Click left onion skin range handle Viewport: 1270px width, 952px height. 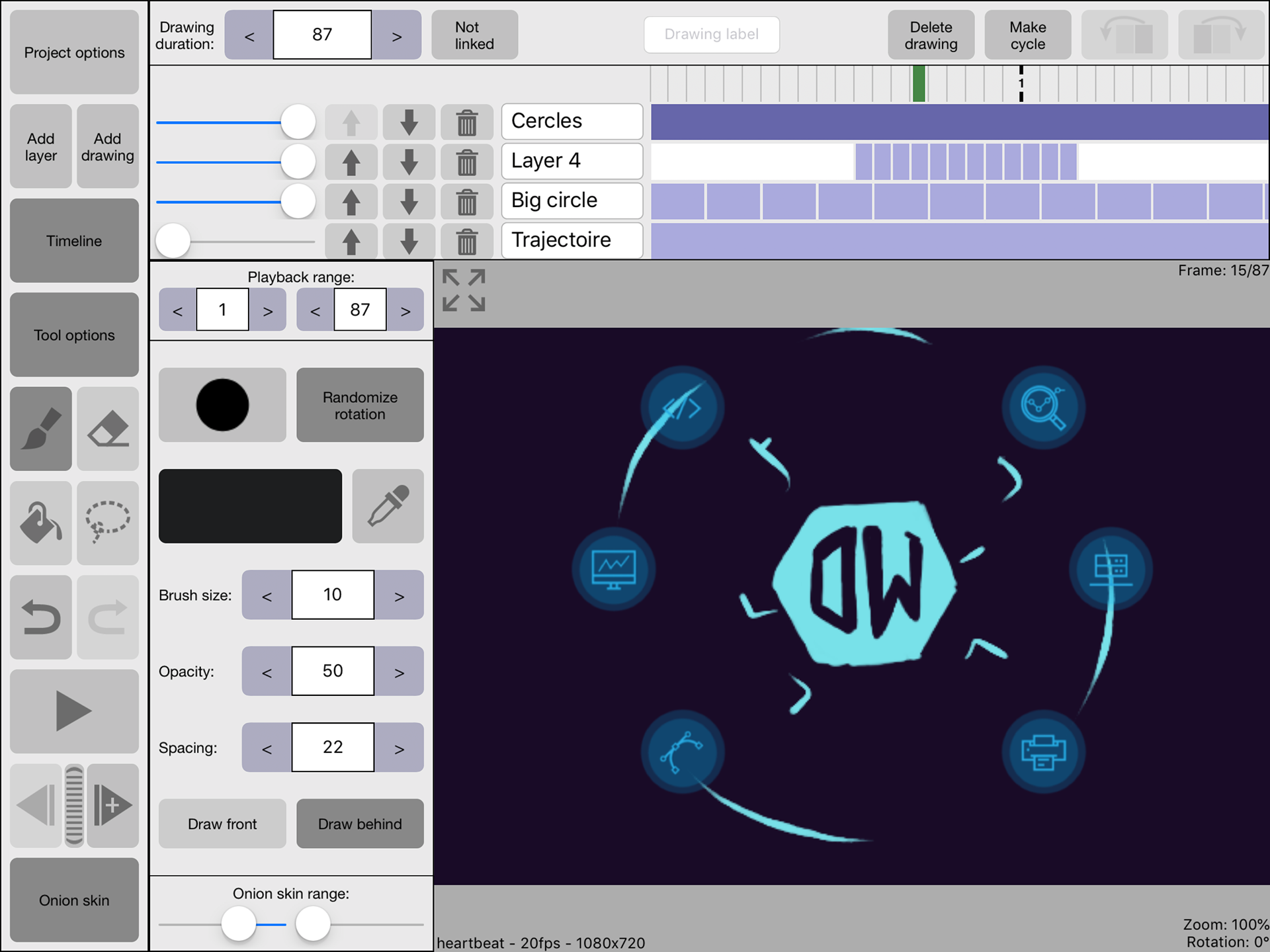point(238,924)
